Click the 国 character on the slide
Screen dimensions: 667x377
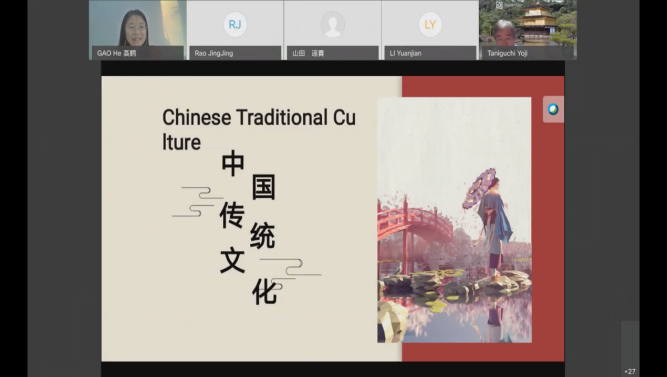263,187
